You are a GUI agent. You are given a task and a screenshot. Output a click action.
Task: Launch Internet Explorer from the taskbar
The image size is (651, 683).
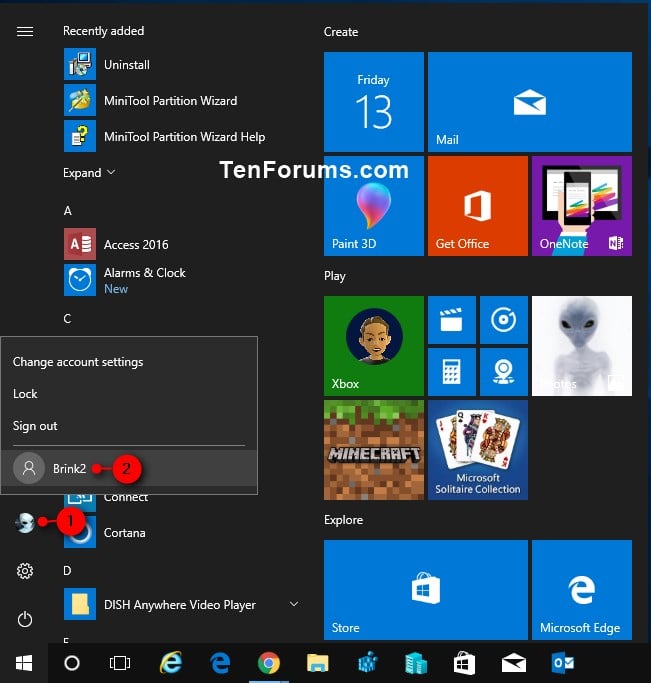(171, 663)
